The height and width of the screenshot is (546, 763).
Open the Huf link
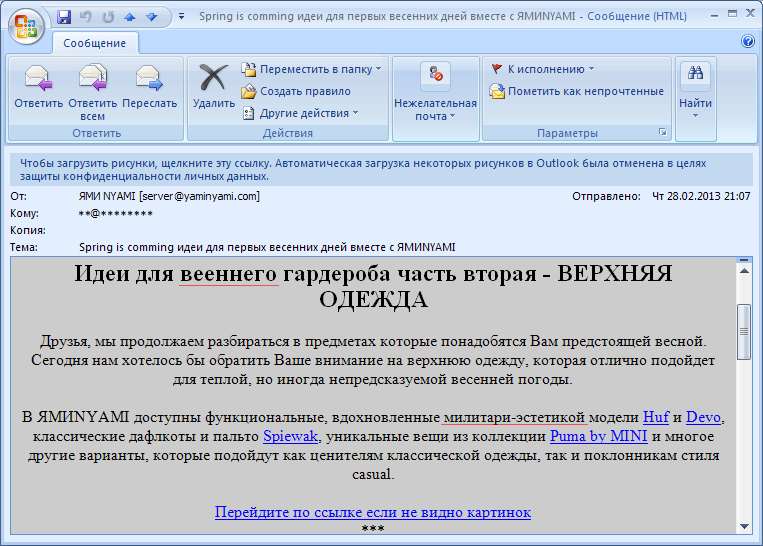click(x=655, y=417)
